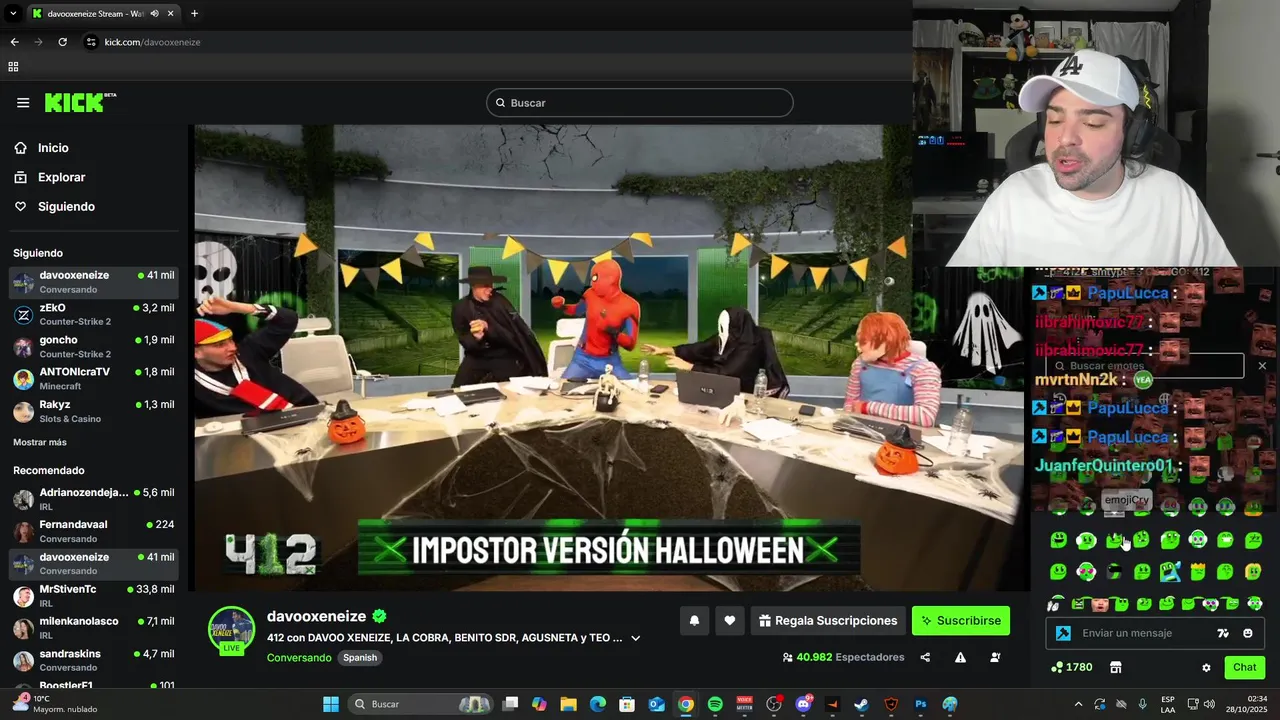
Task: Open ANTONIcraTV channel in the sidebar
Action: coord(94,378)
